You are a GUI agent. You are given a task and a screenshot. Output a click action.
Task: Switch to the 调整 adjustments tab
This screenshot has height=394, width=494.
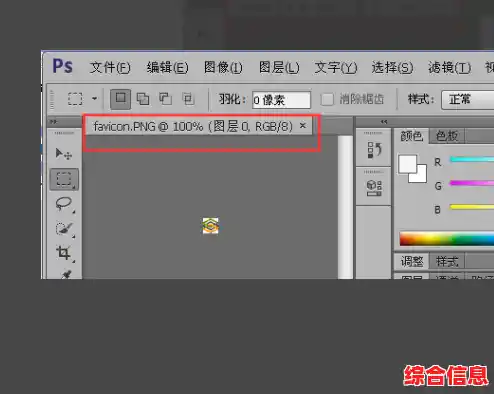[x=412, y=261]
